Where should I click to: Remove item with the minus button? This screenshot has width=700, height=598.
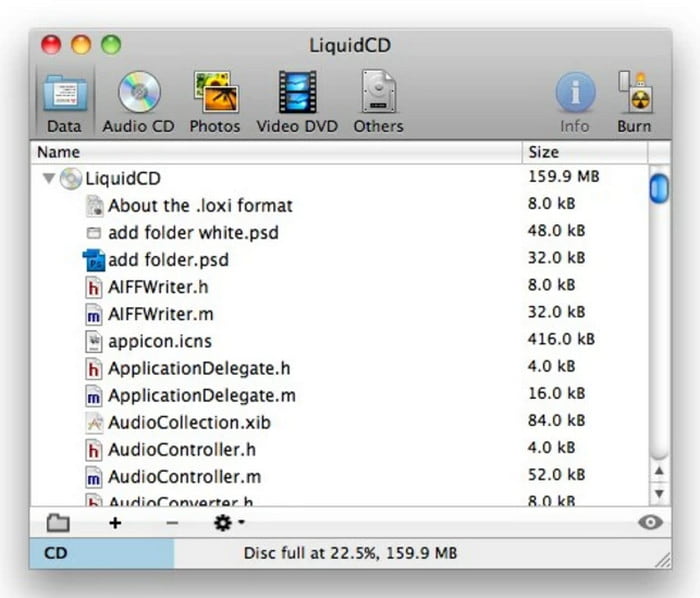[x=172, y=523]
